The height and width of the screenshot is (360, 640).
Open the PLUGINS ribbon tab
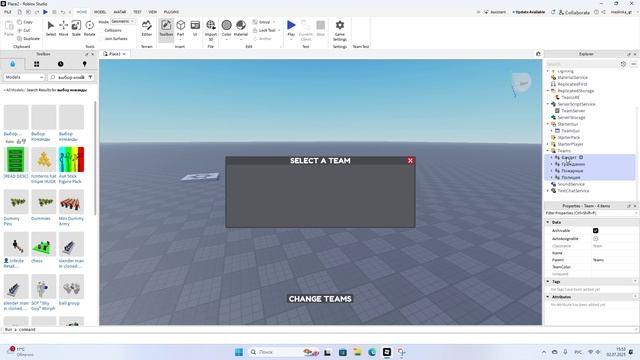(171, 12)
